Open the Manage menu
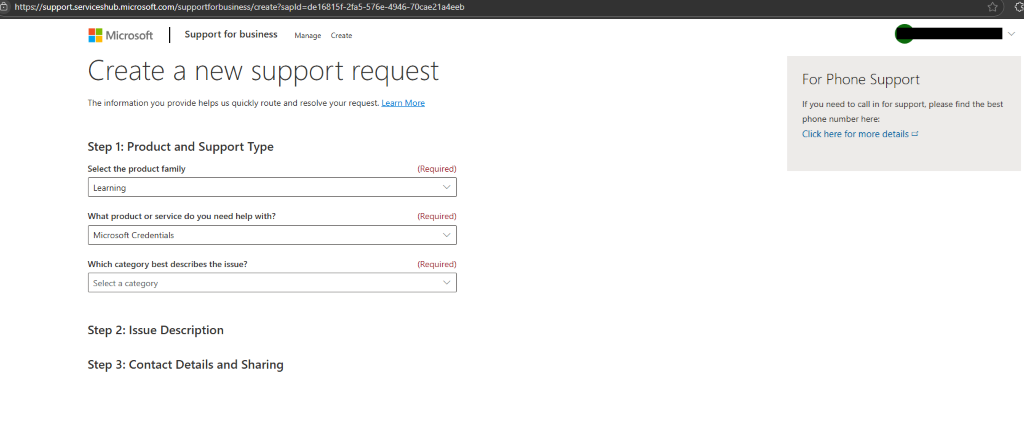 tap(308, 36)
